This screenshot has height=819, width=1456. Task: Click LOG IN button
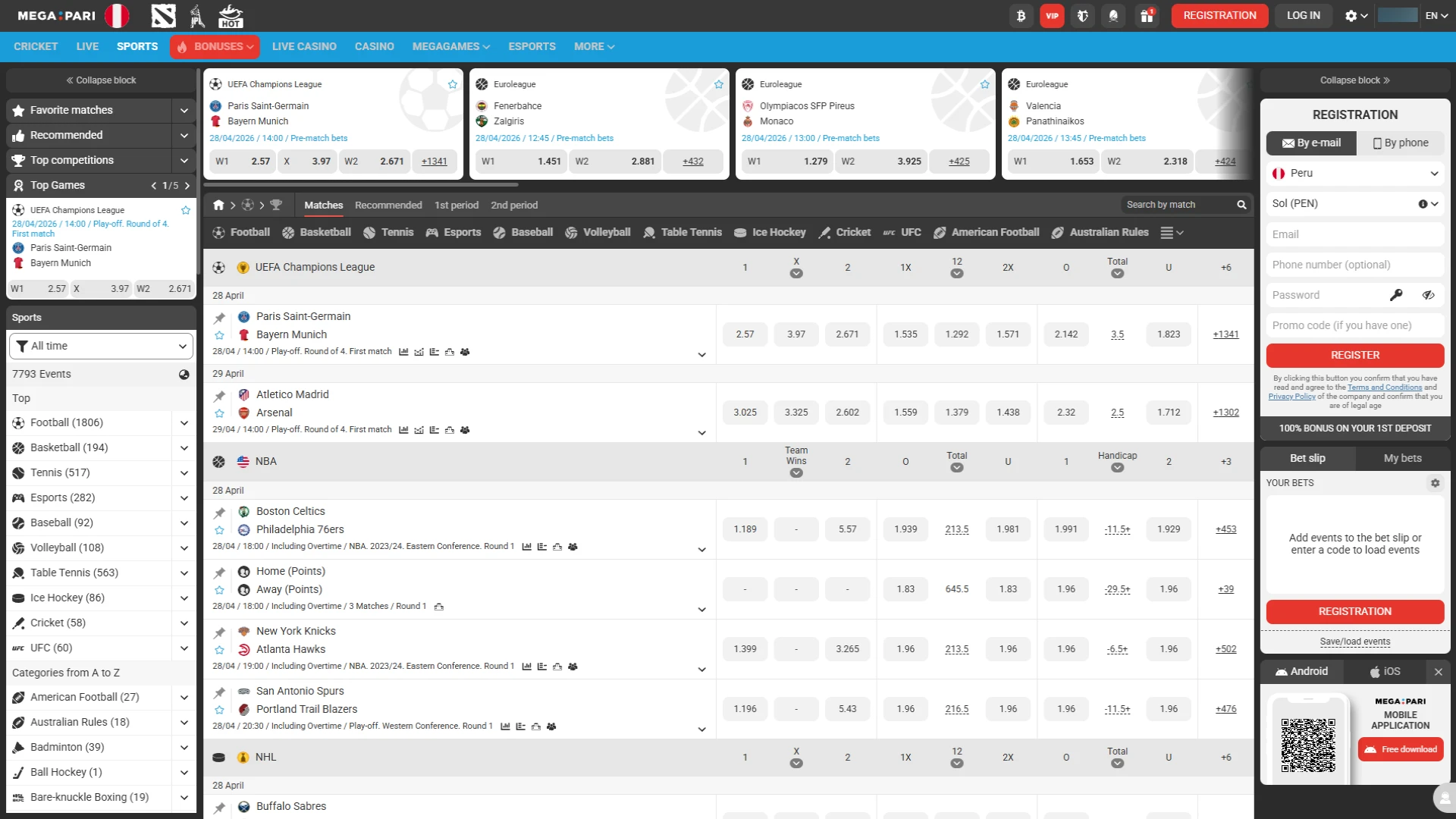click(1303, 16)
